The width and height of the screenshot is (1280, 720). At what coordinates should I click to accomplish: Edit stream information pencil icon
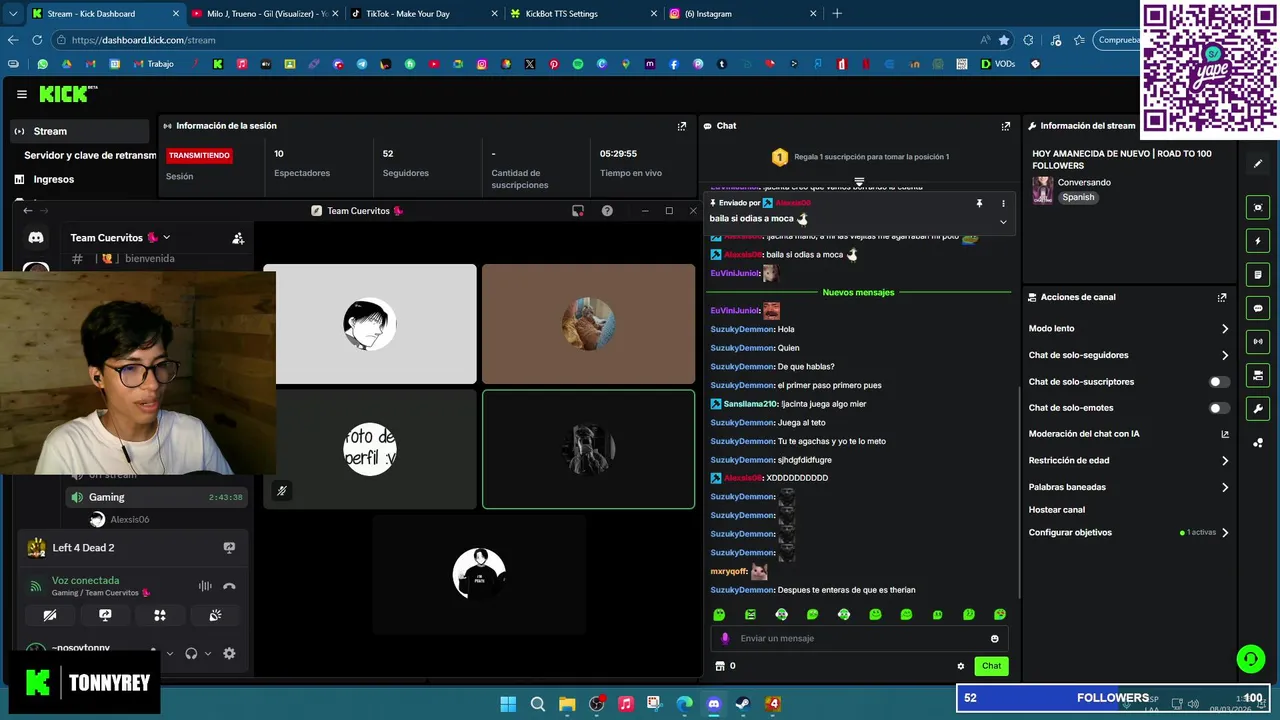point(1258,163)
